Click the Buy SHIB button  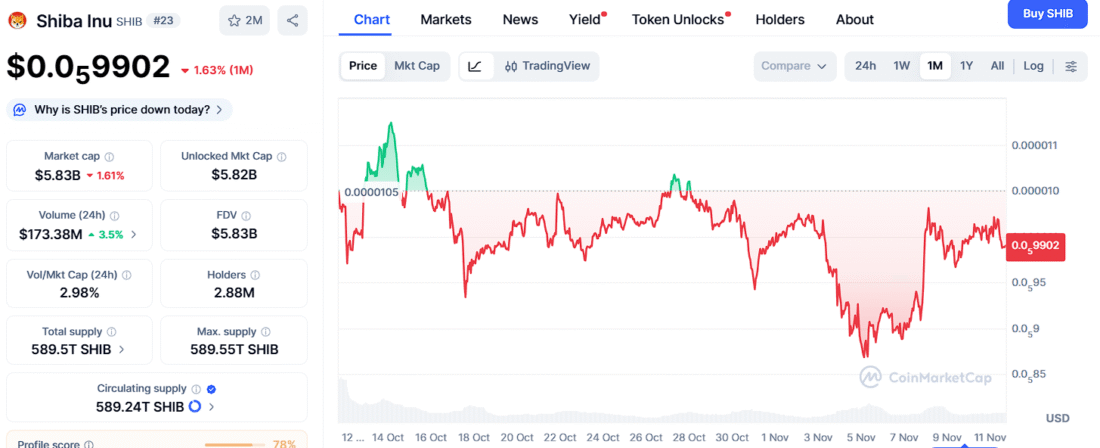point(1047,14)
